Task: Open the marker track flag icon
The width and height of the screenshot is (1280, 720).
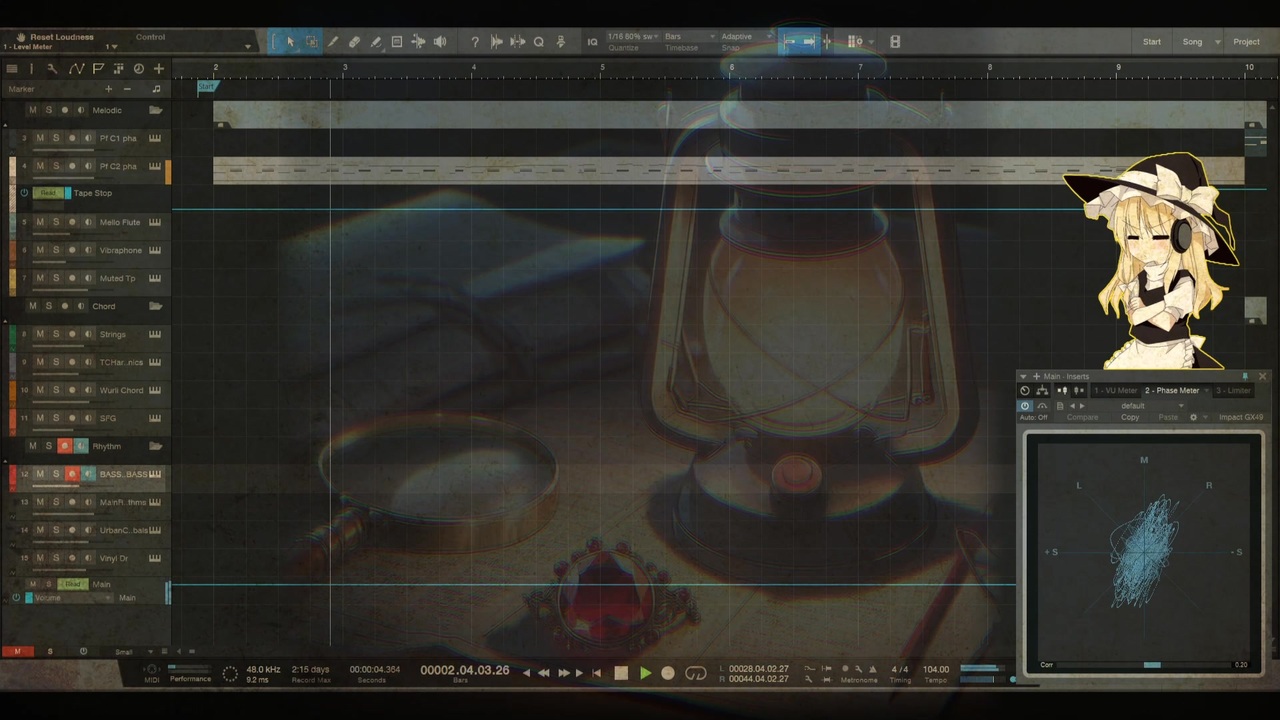Action: coord(98,69)
